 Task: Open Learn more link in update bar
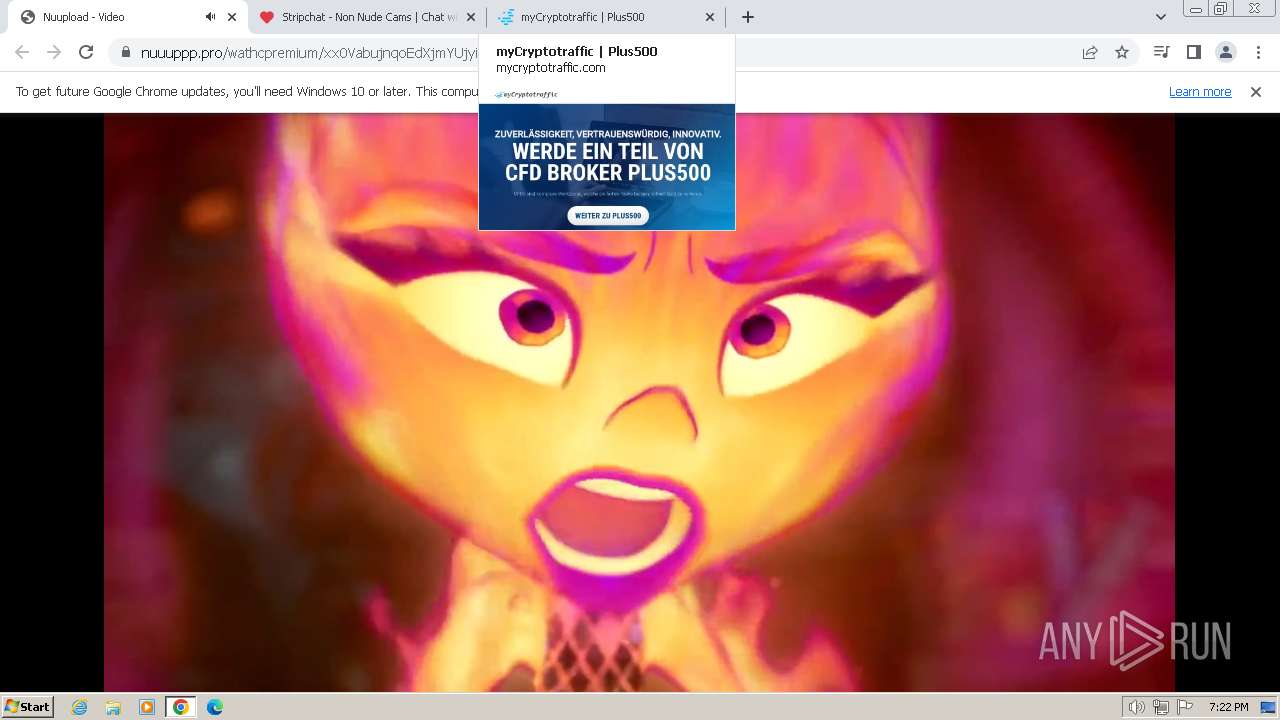tap(1200, 91)
